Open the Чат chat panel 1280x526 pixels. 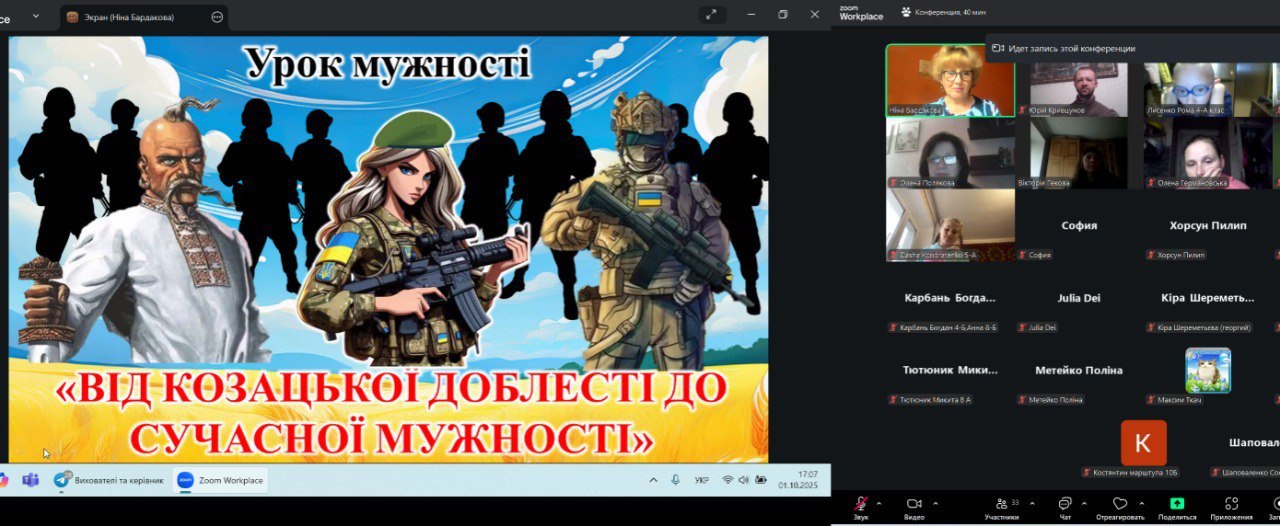click(x=1065, y=504)
